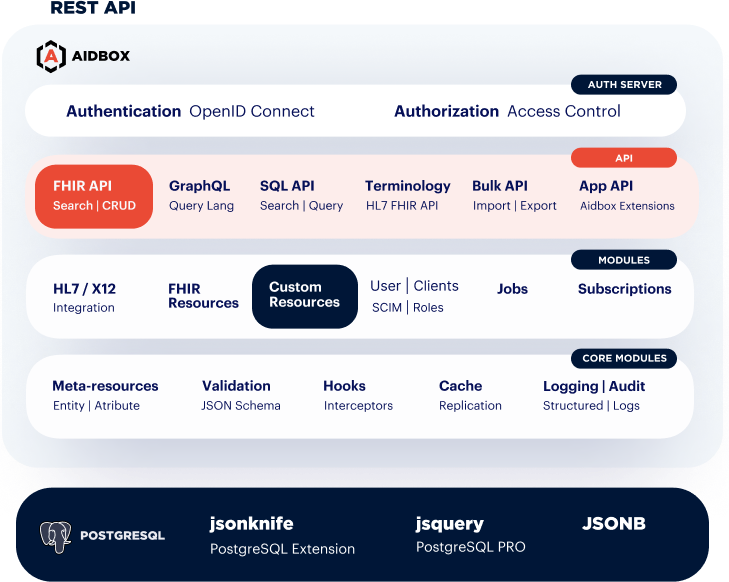Click the CORE MODULES badge
The width and height of the screenshot is (729, 582).
click(624, 358)
